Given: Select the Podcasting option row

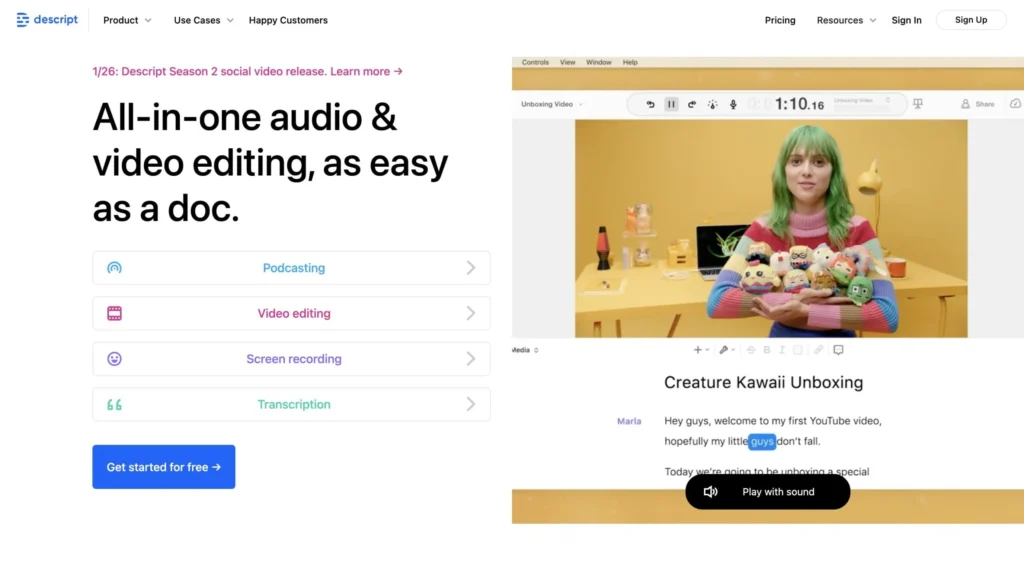Looking at the screenshot, I should coord(291,268).
